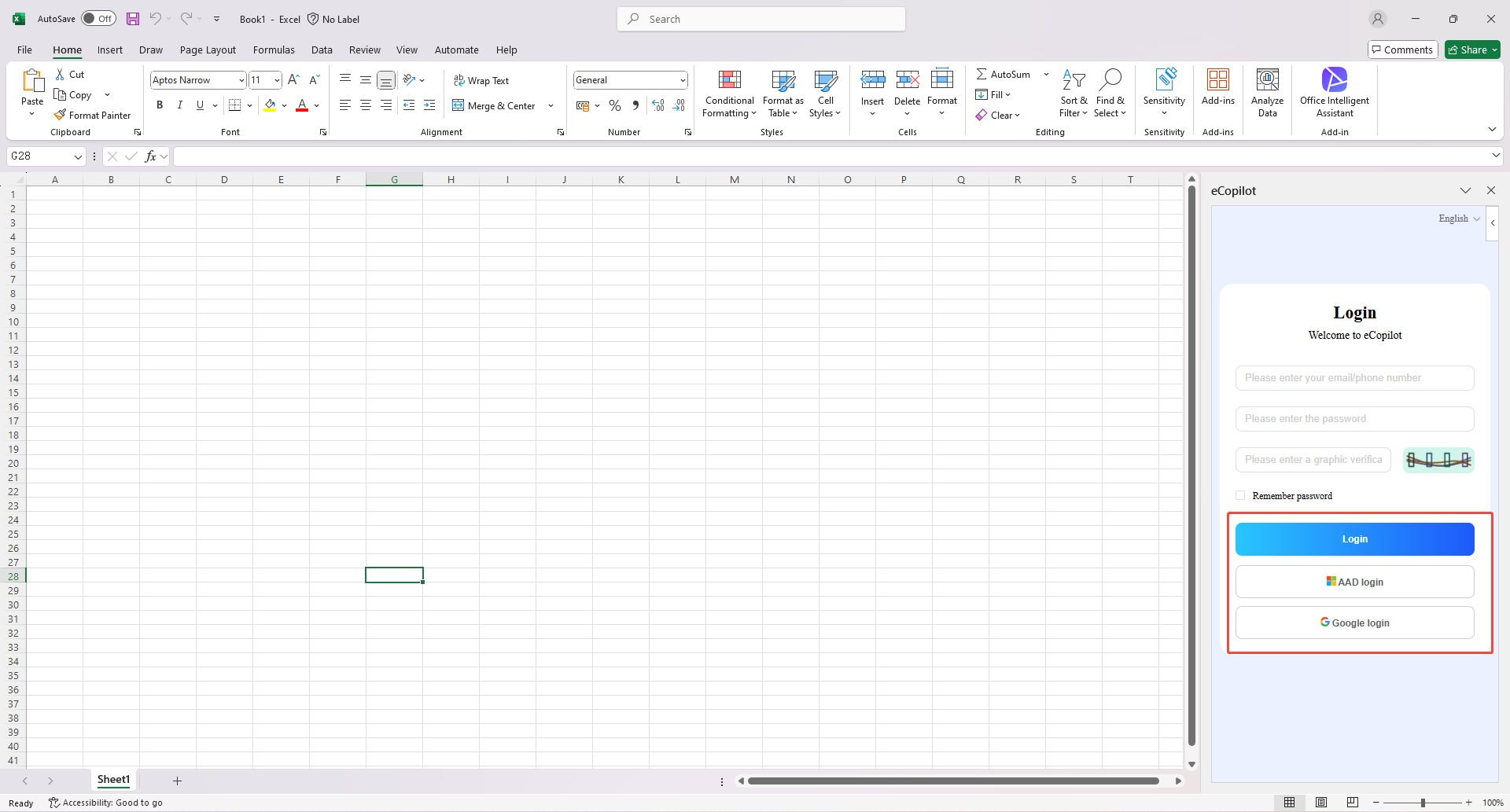Enable the Remember password checkbox
The image size is (1510, 812).
pos(1241,495)
